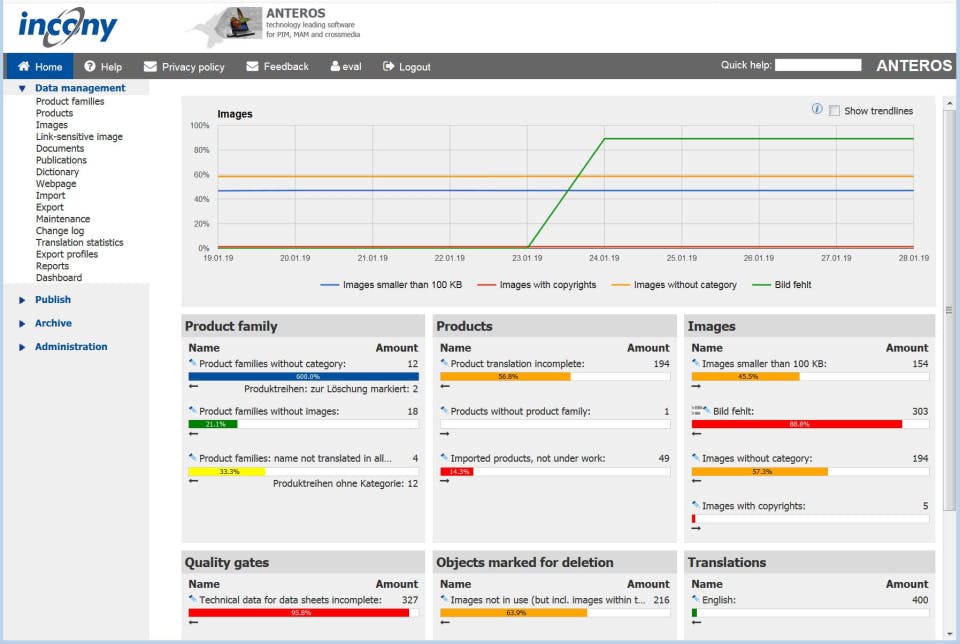960x644 pixels.
Task: Toggle Bild fehlt series in chart legend
Action: (x=782, y=285)
